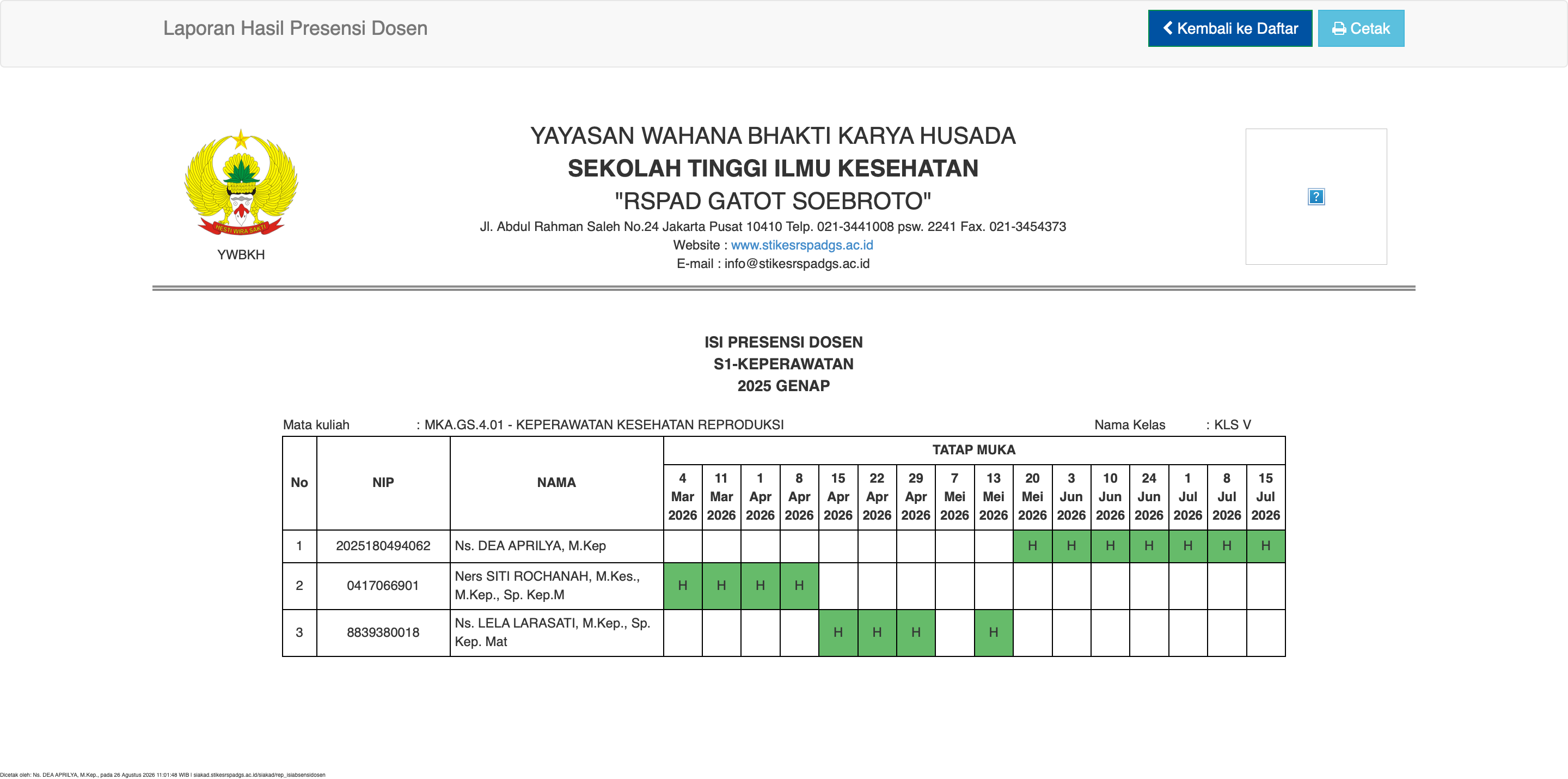Screen dimensions: 1568x779
Task: Click the NAMA column header
Action: 556,483
